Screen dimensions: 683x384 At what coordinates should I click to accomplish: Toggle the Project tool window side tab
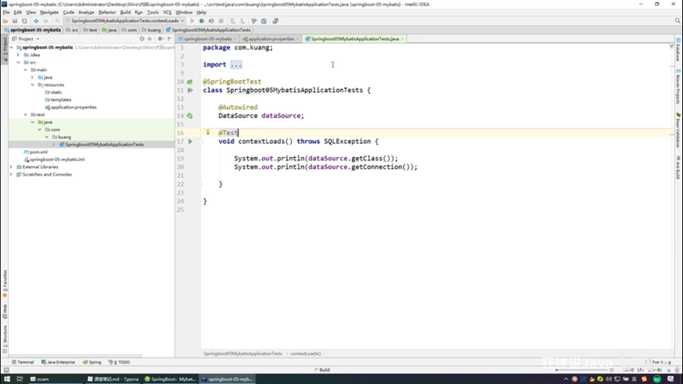coord(5,49)
